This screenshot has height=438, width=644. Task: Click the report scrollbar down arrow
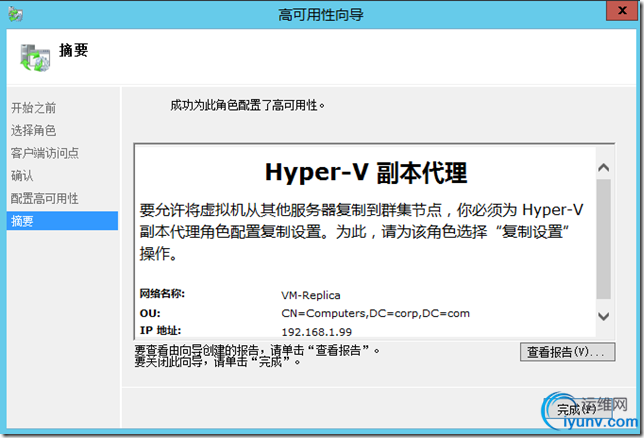click(x=604, y=316)
